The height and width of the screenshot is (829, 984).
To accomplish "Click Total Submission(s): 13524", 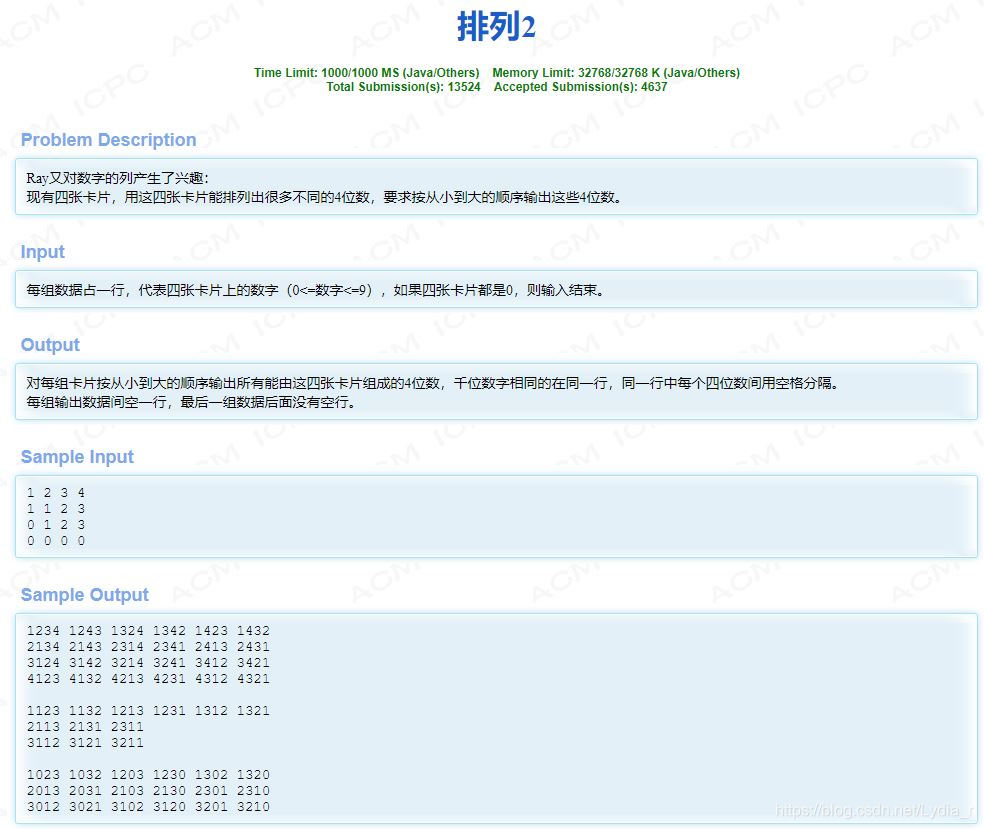I will 403,87.
